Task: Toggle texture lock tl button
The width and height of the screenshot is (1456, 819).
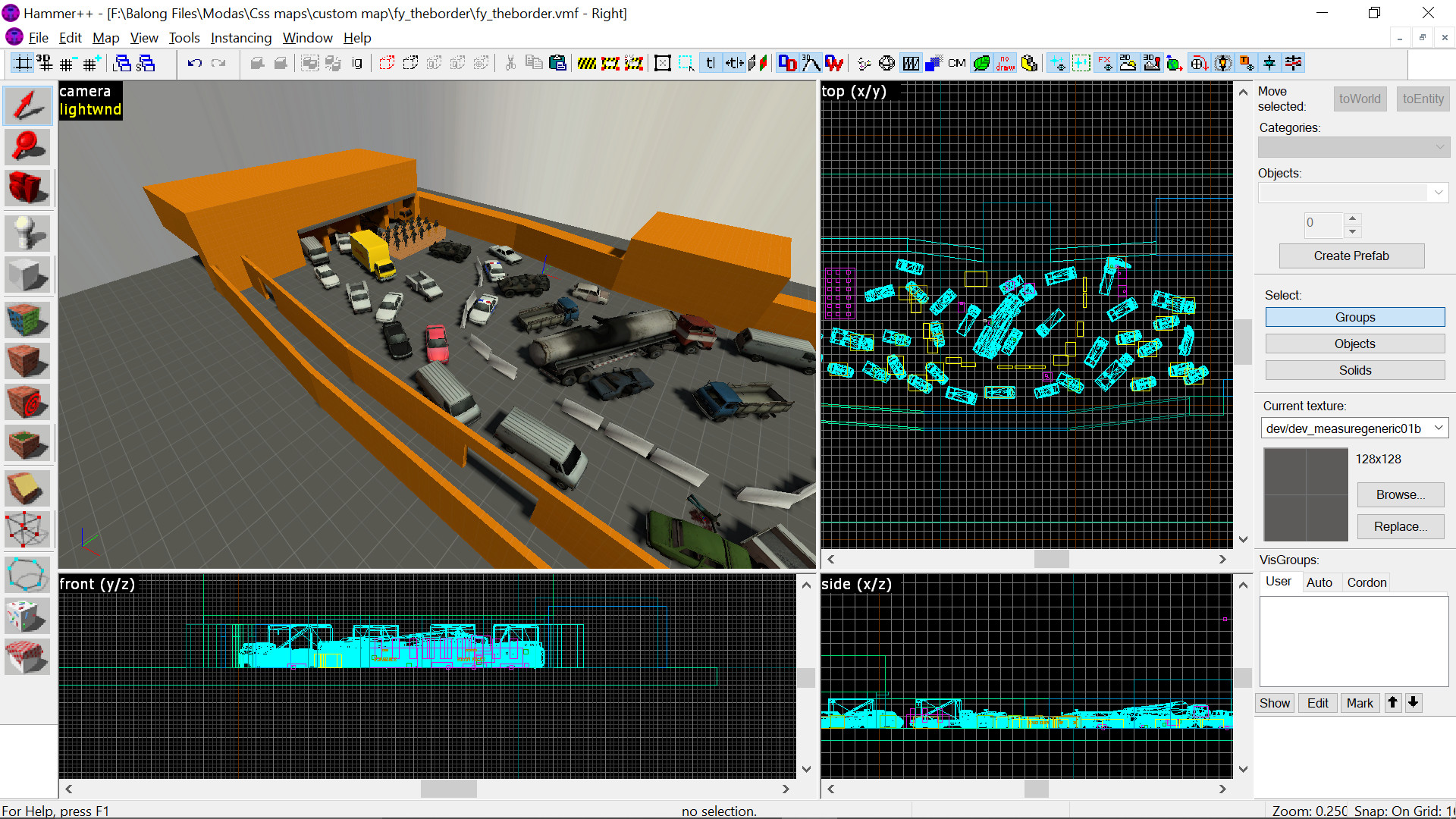Action: [x=710, y=63]
